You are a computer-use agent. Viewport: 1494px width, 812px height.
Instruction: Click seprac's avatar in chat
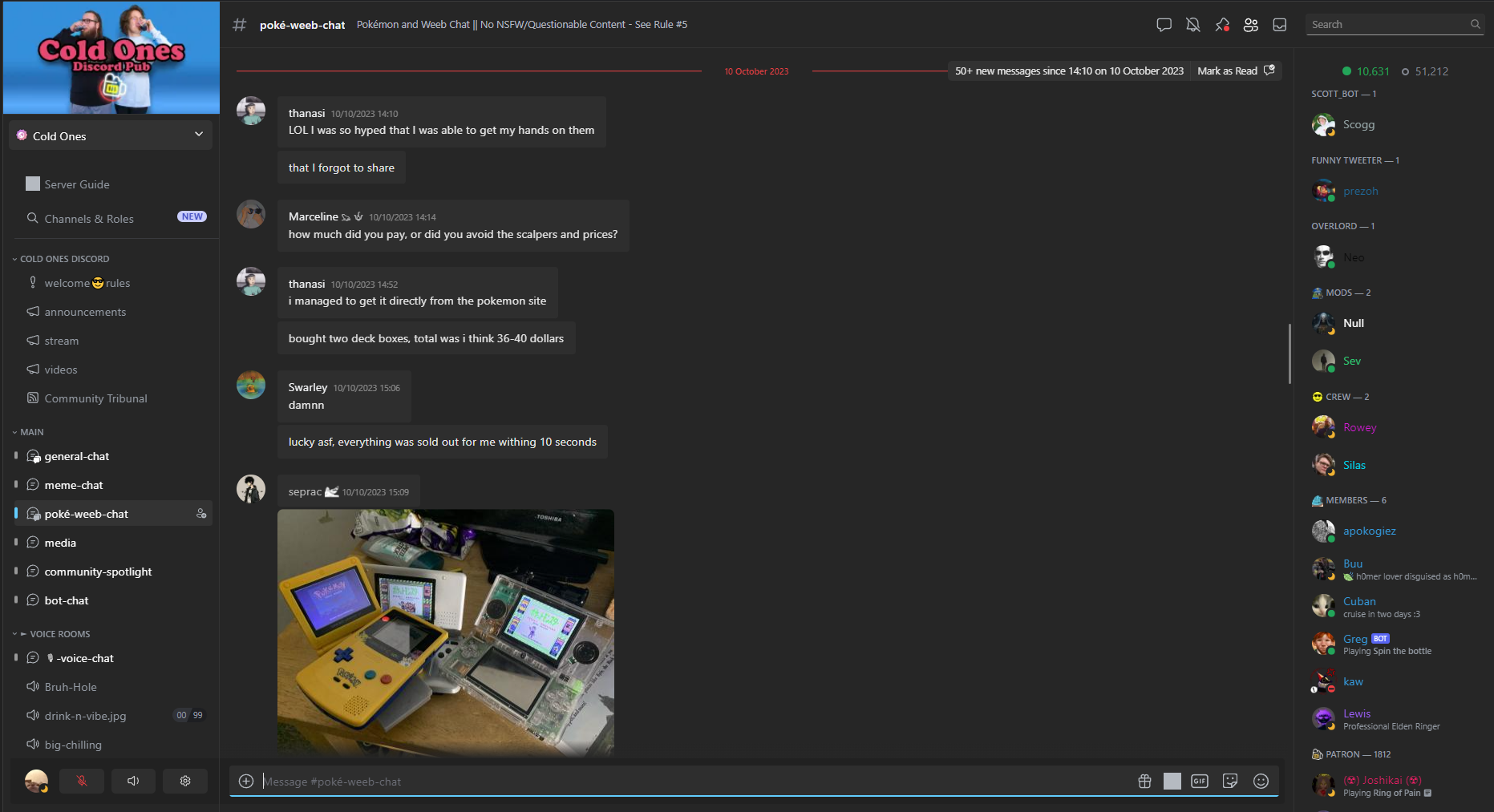point(251,489)
